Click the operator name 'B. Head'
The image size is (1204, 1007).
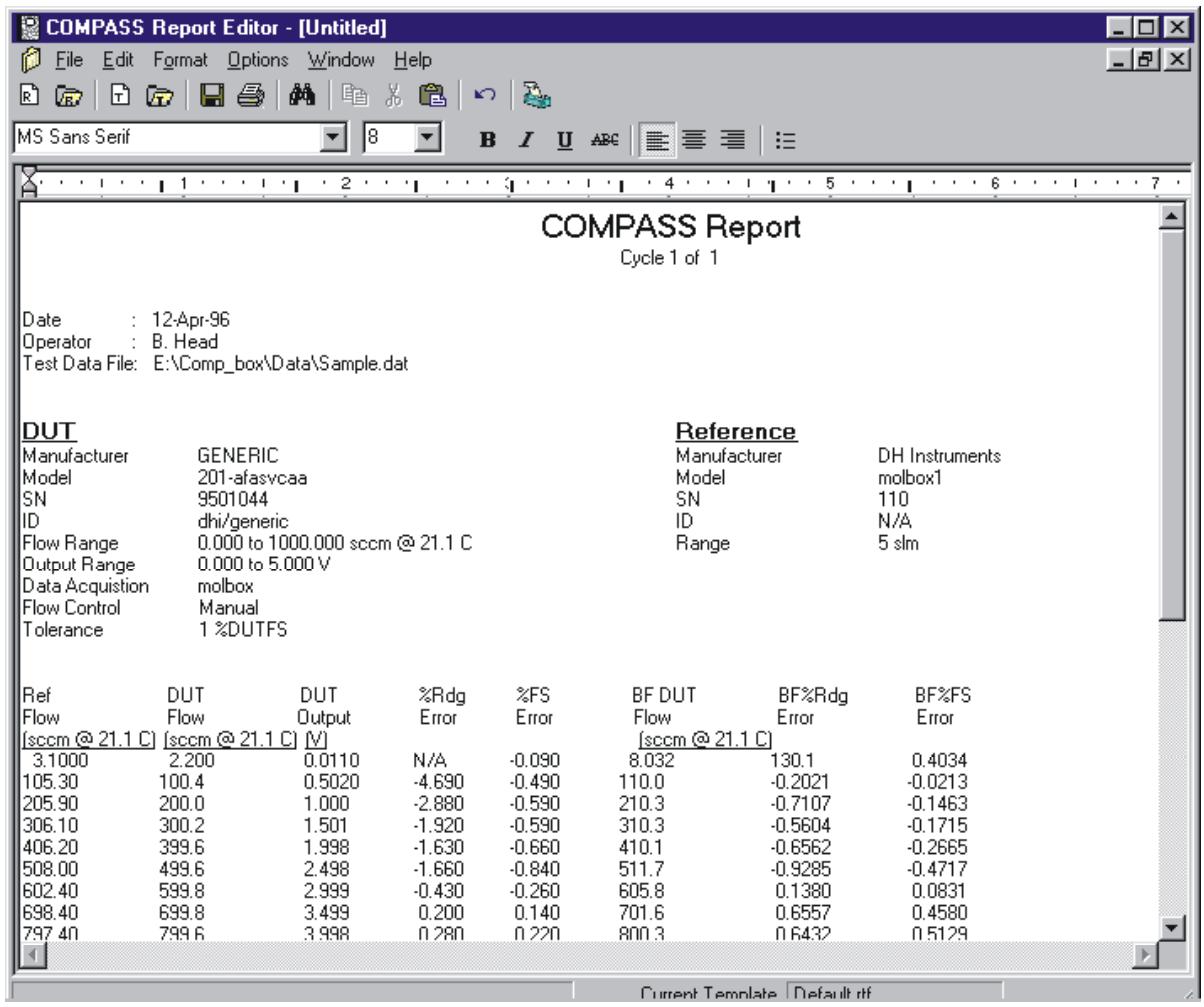tap(184, 341)
